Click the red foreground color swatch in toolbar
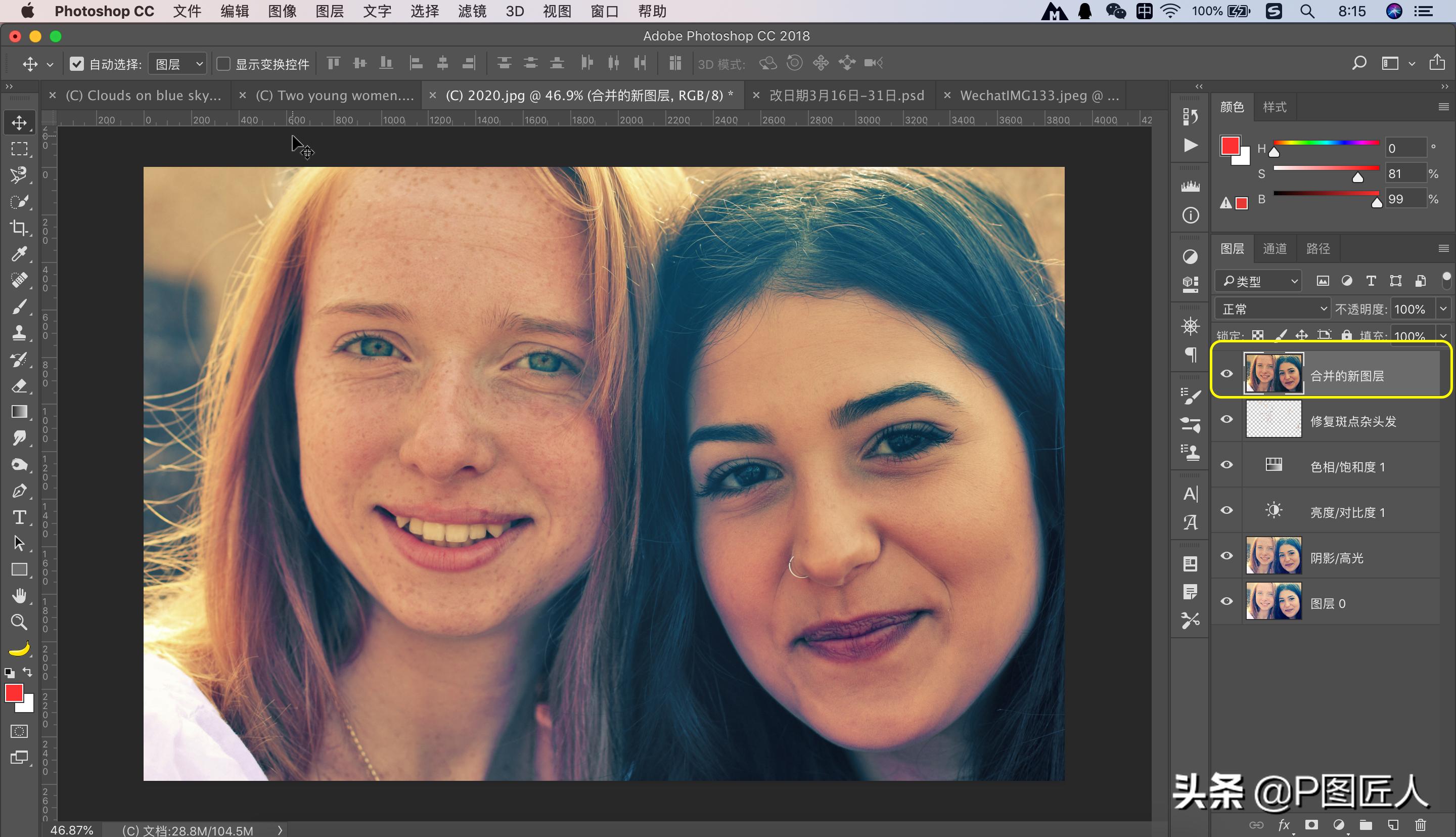Screen dimensions: 1456x837 [x=14, y=693]
